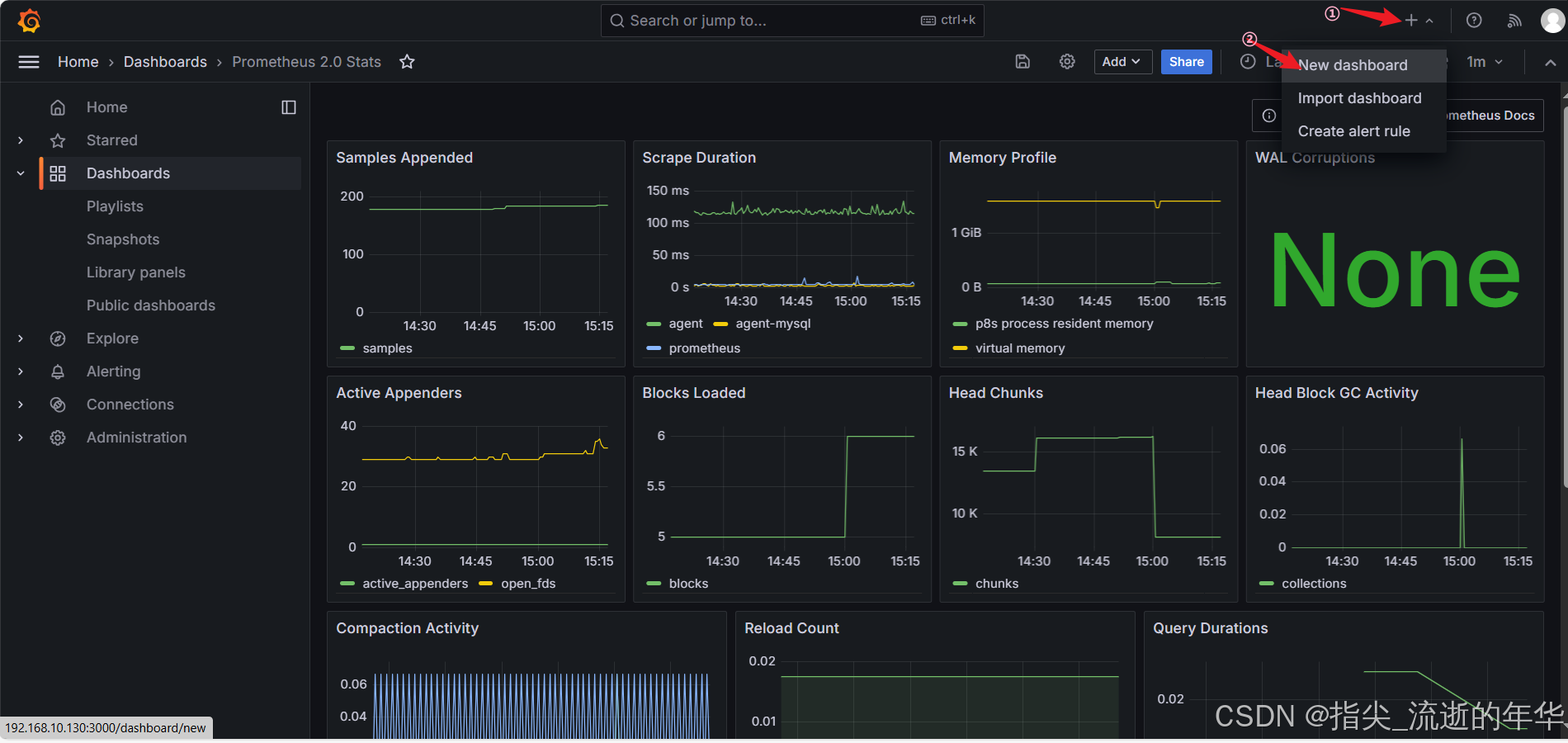1568x743 pixels.
Task: Toggle the prometheus legend series
Action: (x=705, y=348)
